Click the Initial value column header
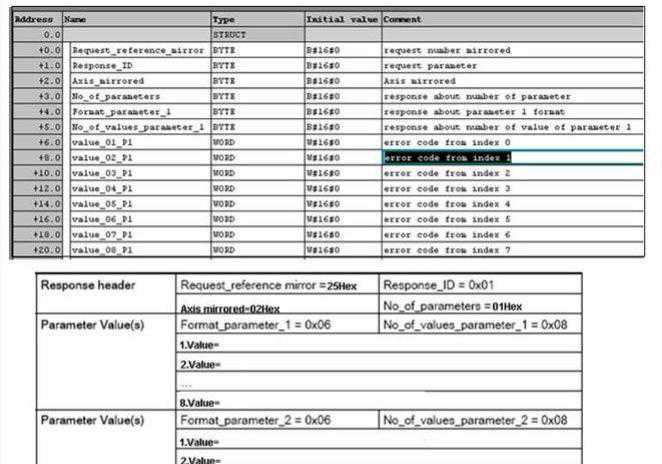The width and height of the screenshot is (662, 464). [341, 19]
